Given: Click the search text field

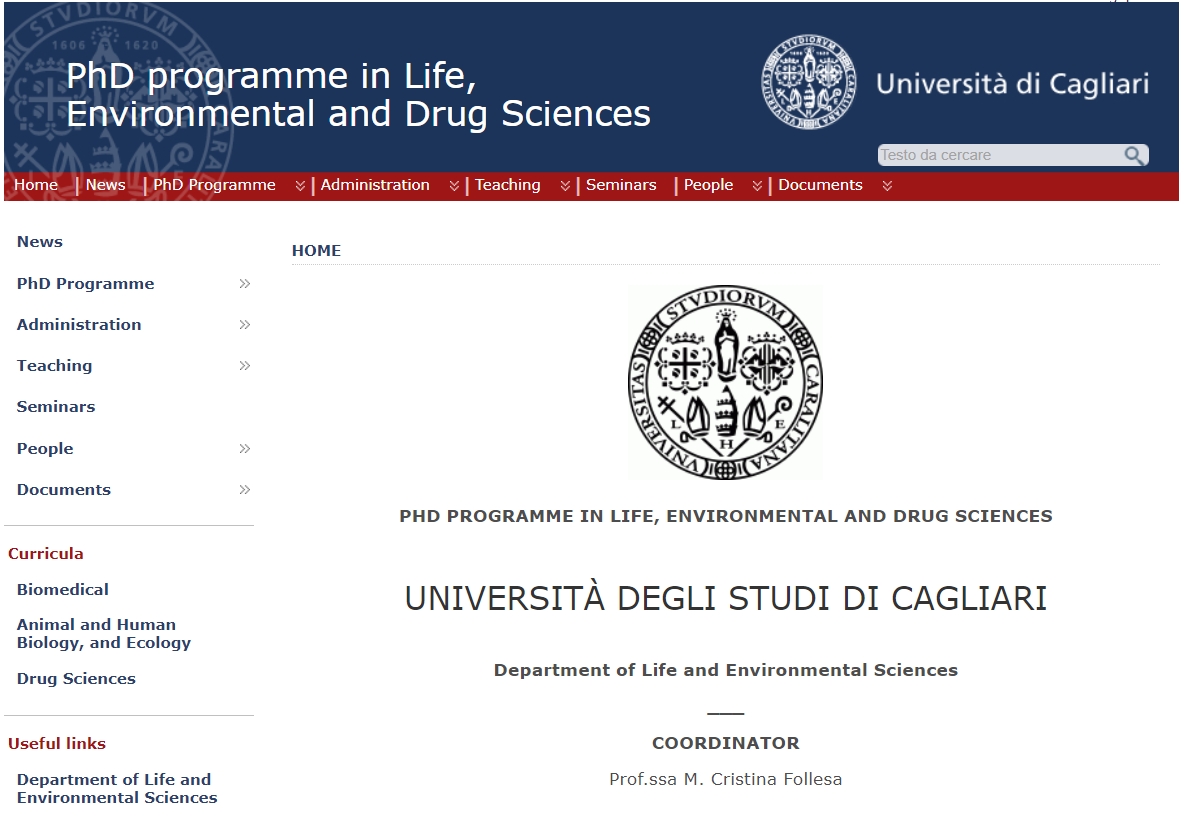Looking at the screenshot, I should 1000,155.
